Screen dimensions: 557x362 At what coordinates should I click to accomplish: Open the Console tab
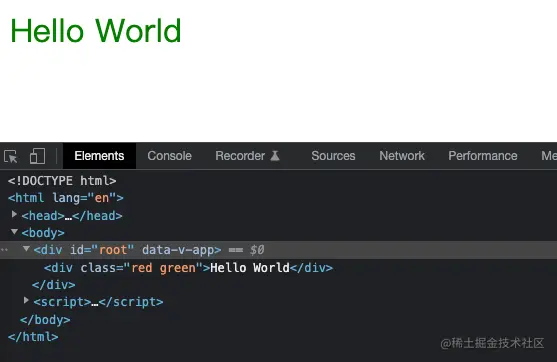[x=169, y=156]
